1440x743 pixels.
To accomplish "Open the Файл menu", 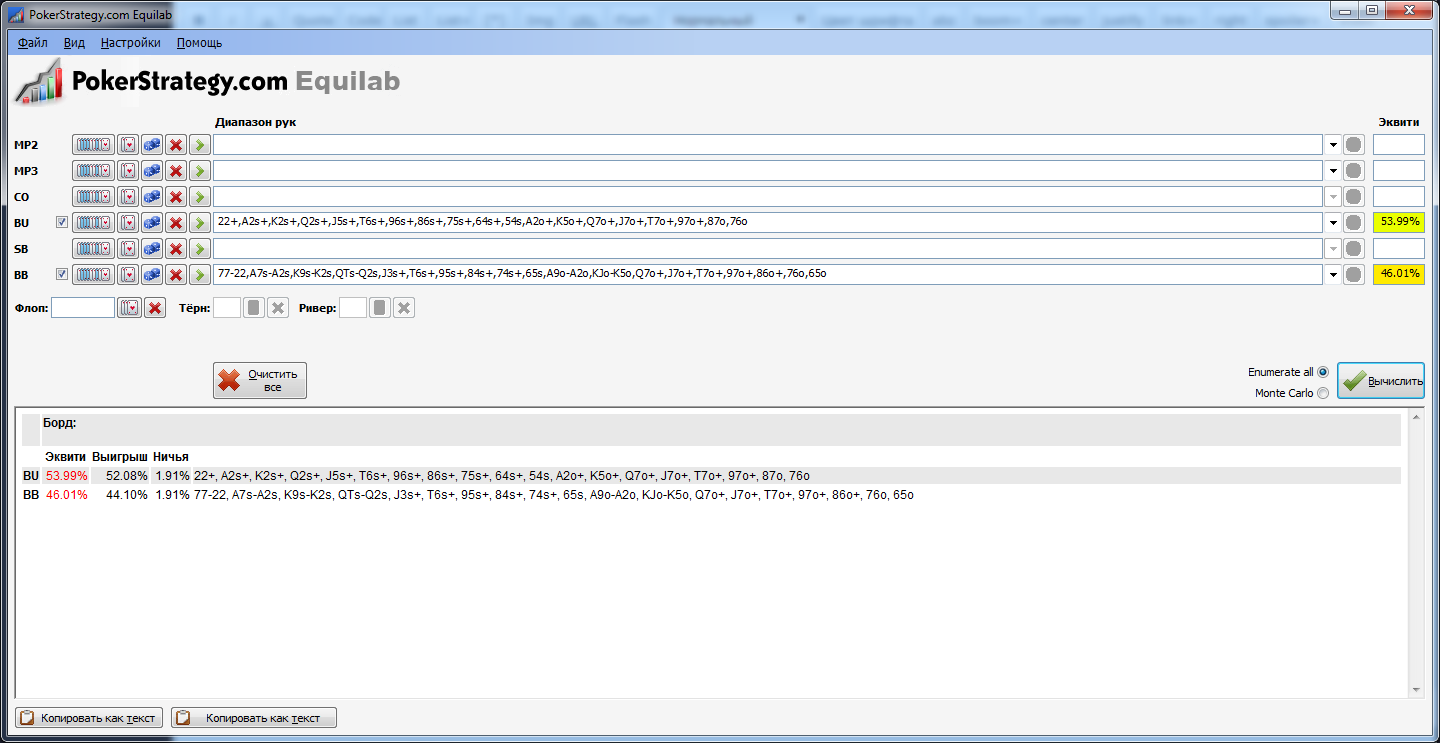I will 33,43.
